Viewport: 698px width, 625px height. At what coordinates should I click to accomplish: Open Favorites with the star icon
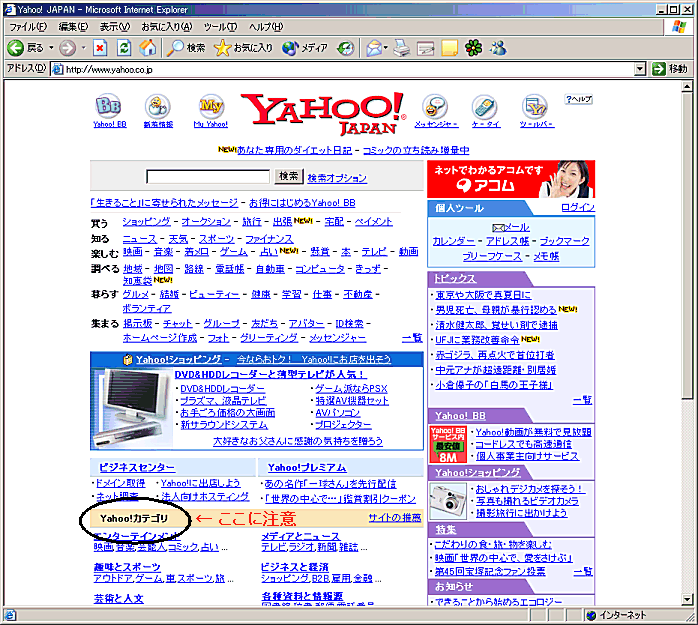coord(243,48)
